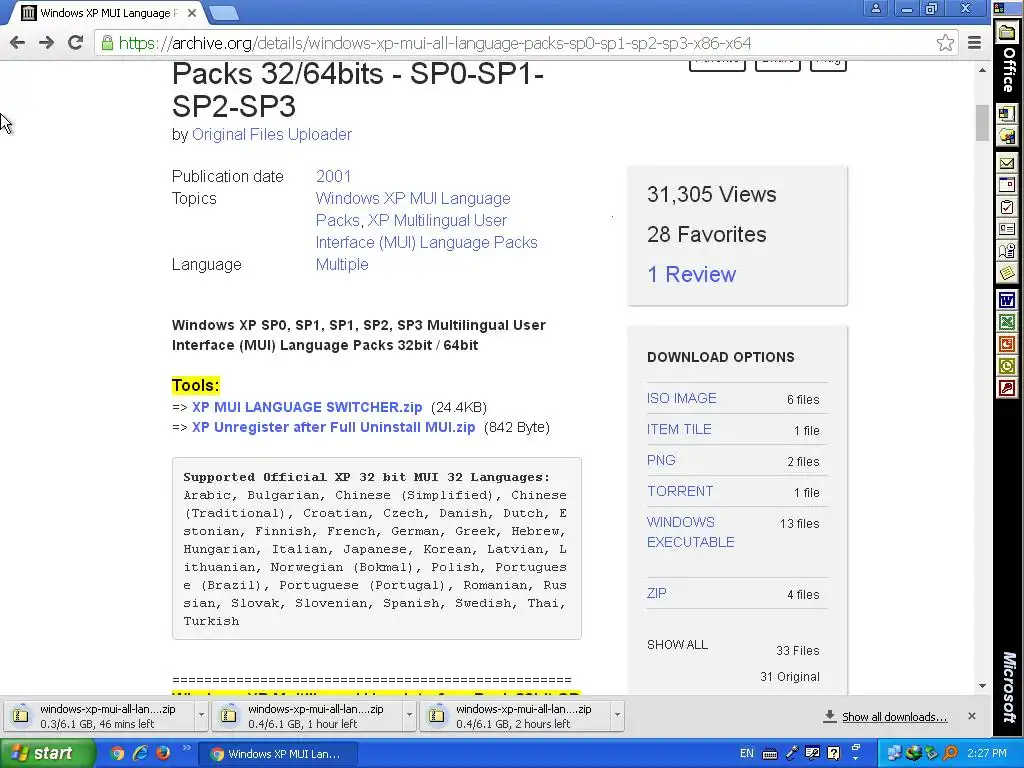Click the scrollbar down arrow
Image resolution: width=1024 pixels, height=768 pixels.
point(982,686)
